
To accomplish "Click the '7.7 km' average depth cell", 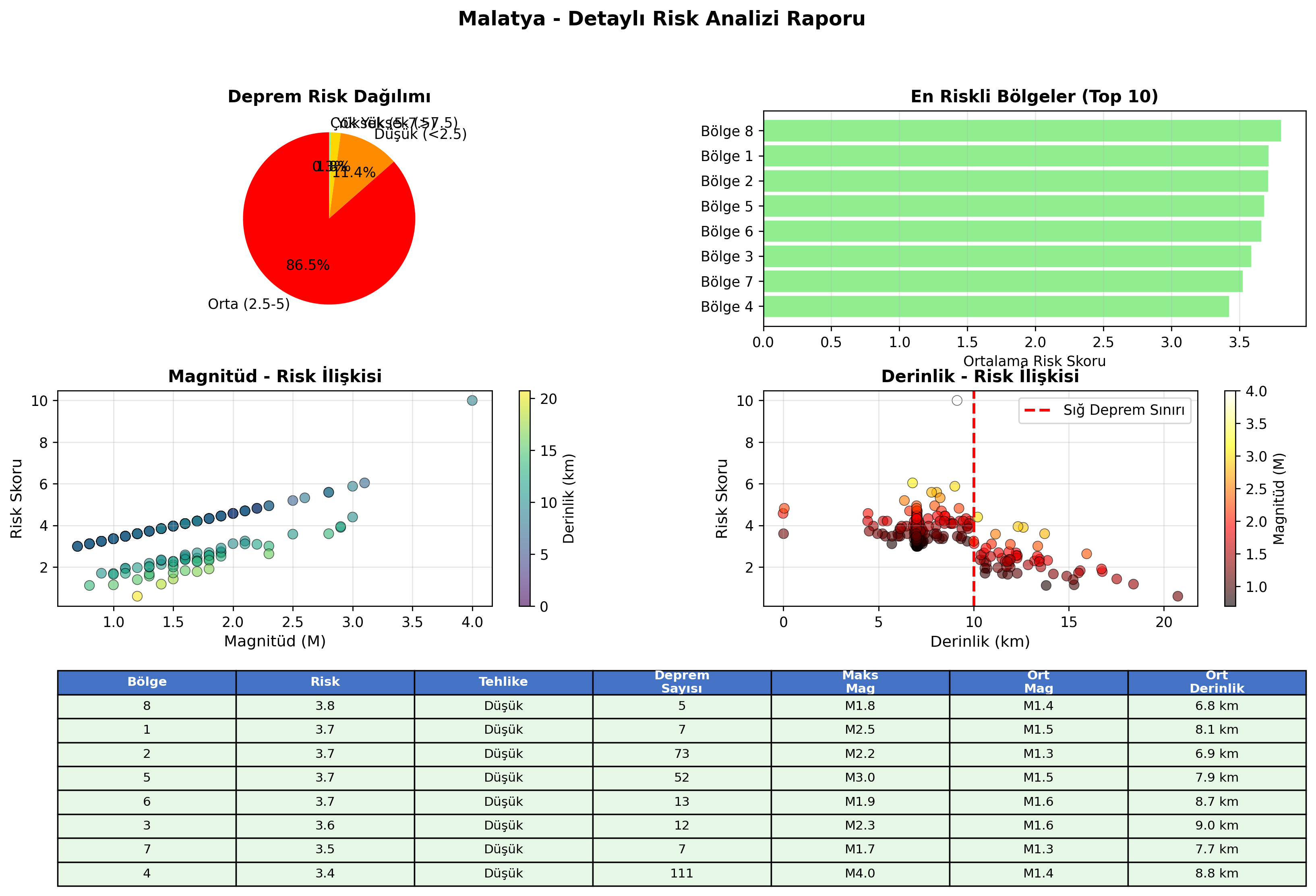I will point(1217,850).
